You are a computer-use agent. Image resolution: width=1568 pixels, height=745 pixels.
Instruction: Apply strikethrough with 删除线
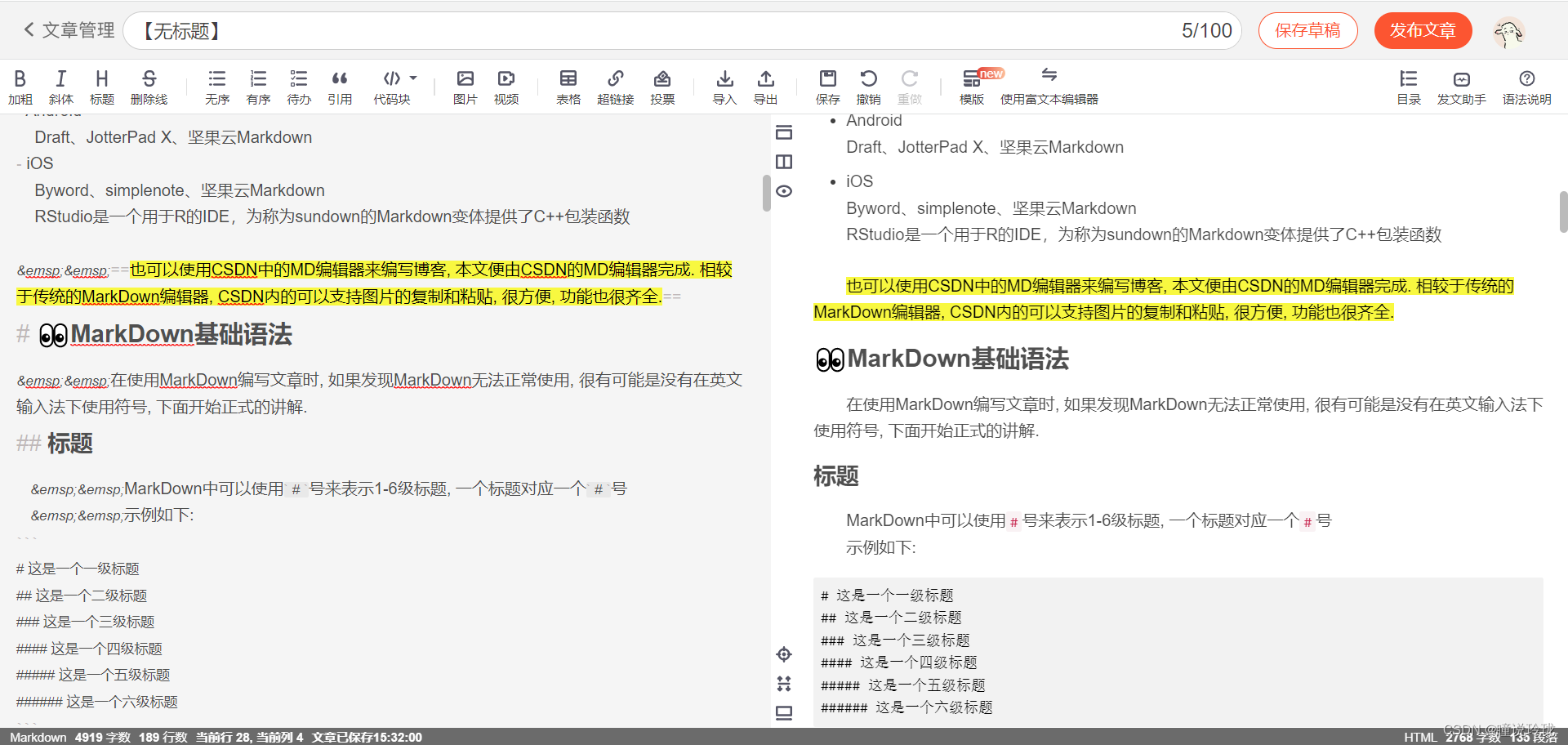(149, 87)
